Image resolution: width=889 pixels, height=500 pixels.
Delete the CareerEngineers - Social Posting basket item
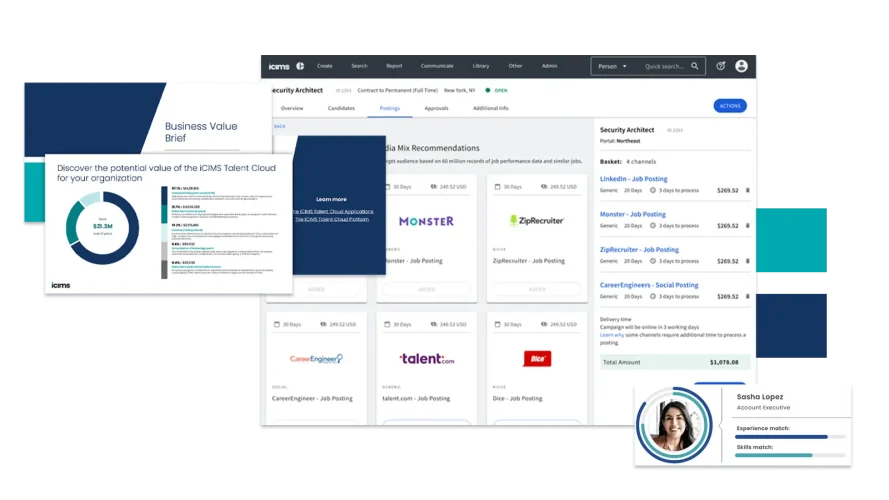pos(747,296)
